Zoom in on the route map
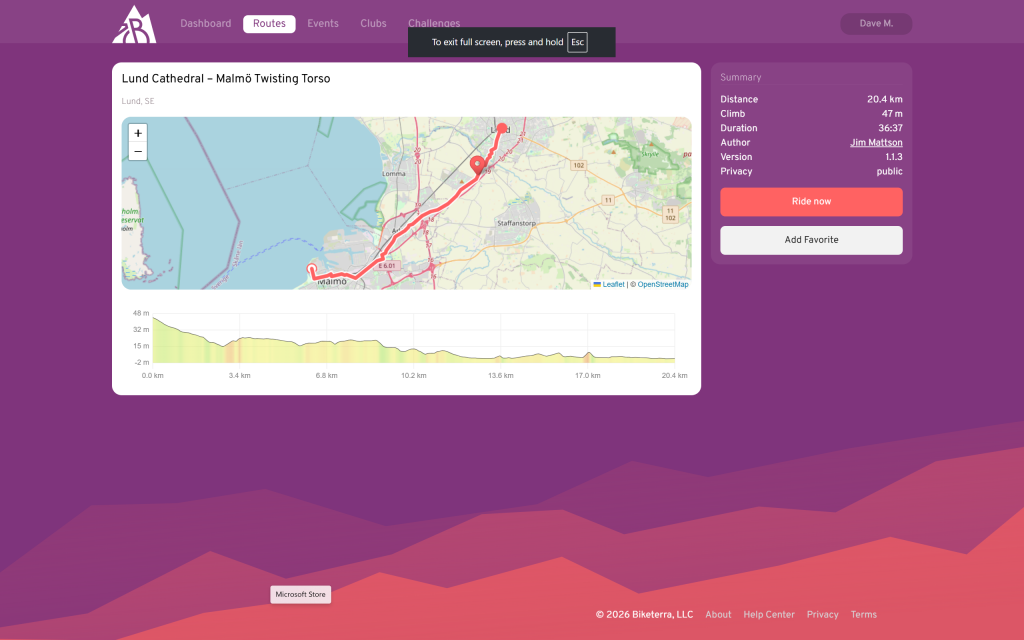Image resolution: width=1024 pixels, height=640 pixels. coord(138,133)
